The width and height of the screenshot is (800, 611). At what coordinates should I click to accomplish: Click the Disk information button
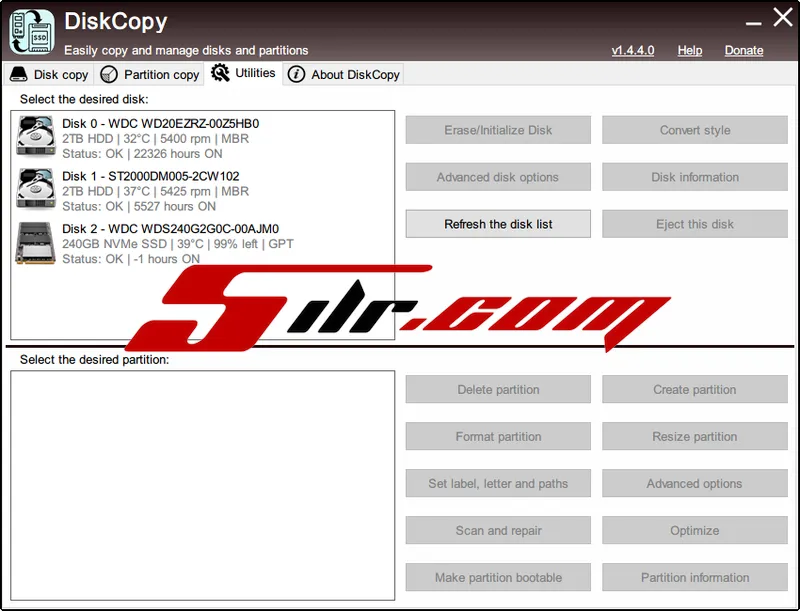click(695, 177)
